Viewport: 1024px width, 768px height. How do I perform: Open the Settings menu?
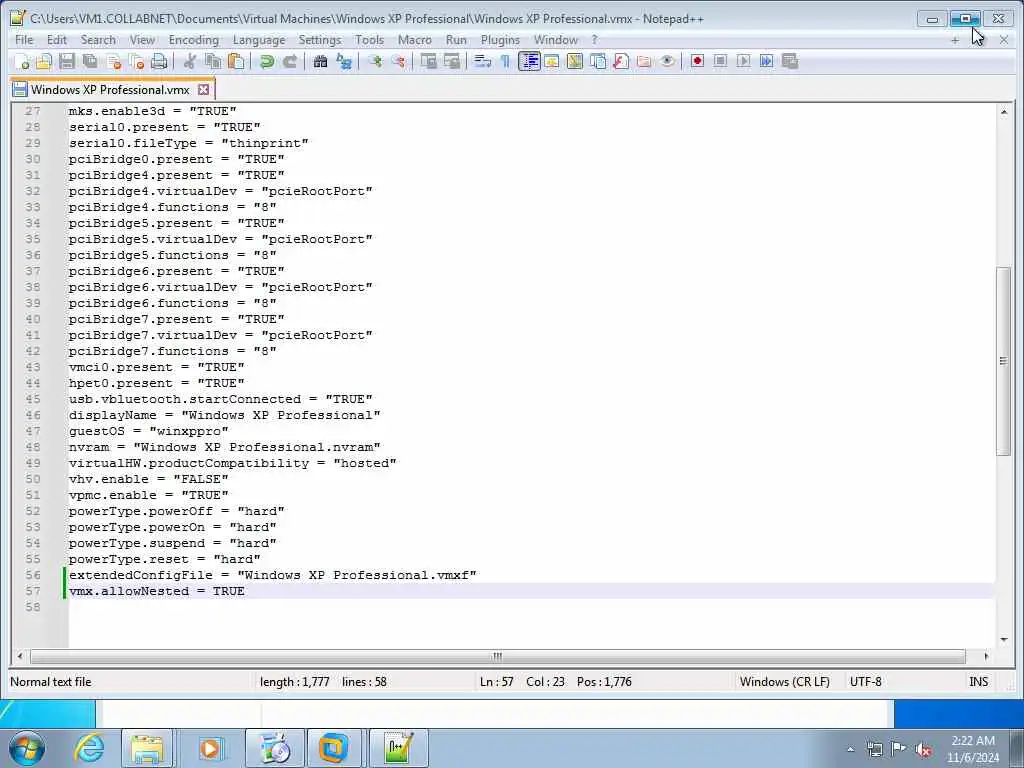[320, 40]
